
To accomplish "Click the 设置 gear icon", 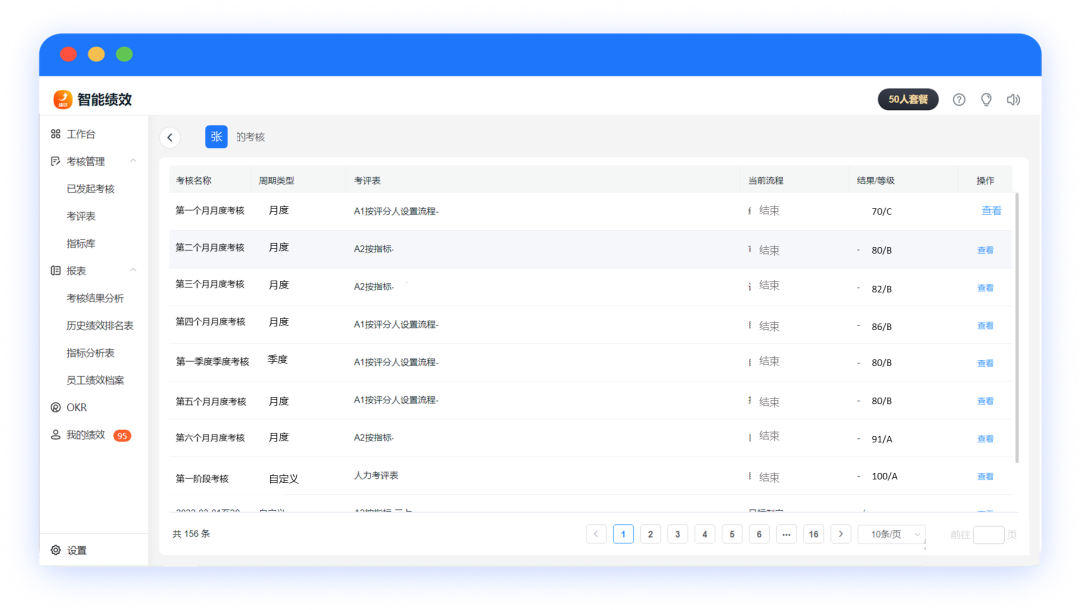I will (56, 550).
